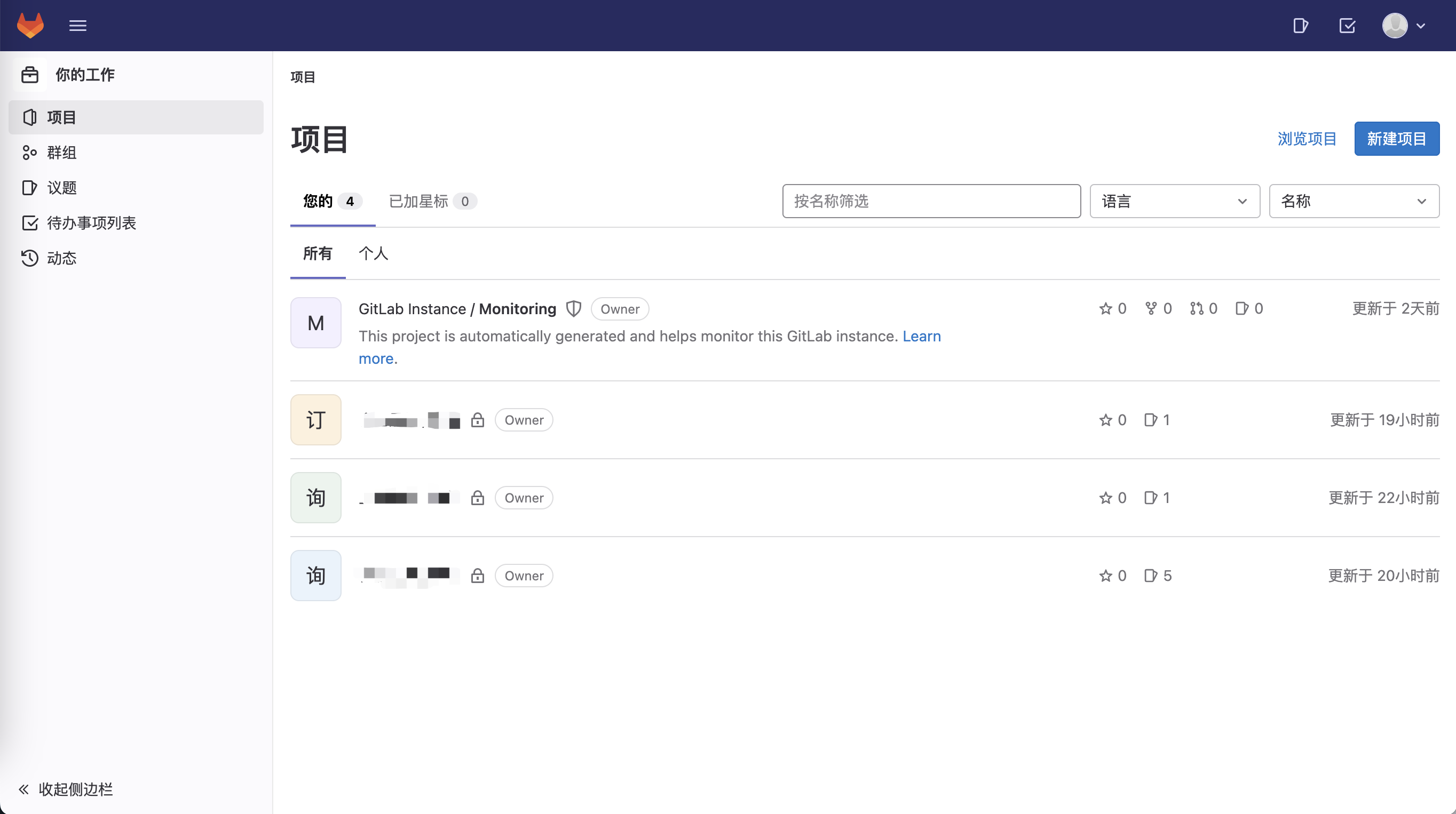Viewport: 1456px width, 814px height.
Task: Select 议题 in the sidebar
Action: [136, 188]
